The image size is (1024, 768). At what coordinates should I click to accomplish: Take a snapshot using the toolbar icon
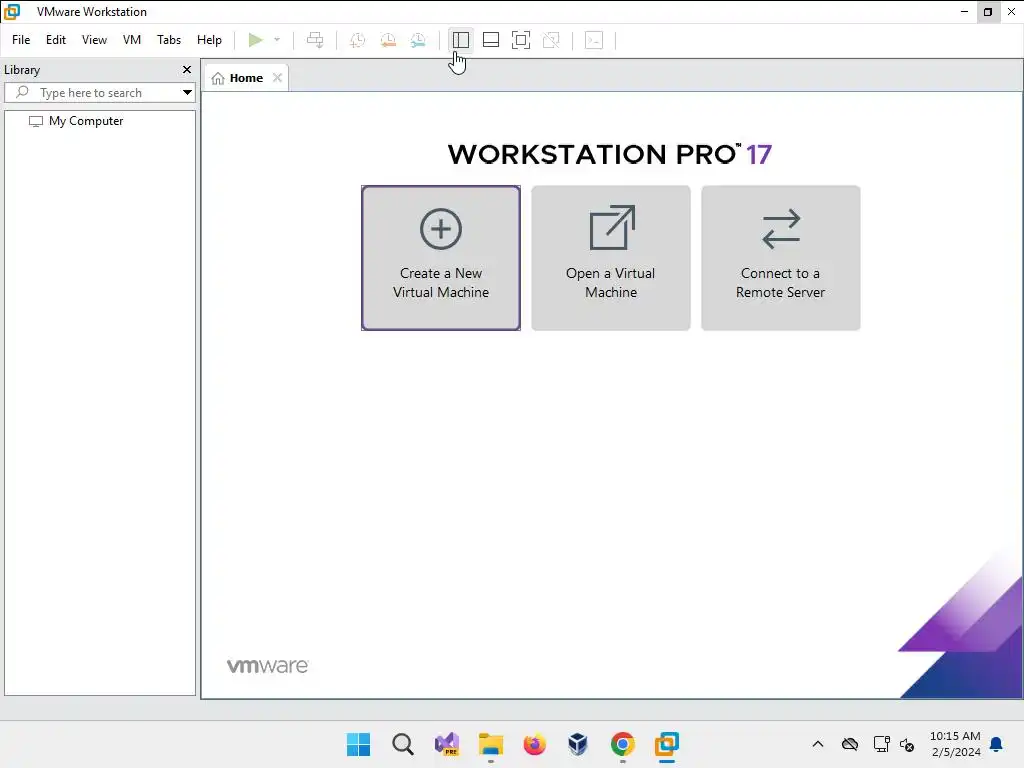(357, 40)
